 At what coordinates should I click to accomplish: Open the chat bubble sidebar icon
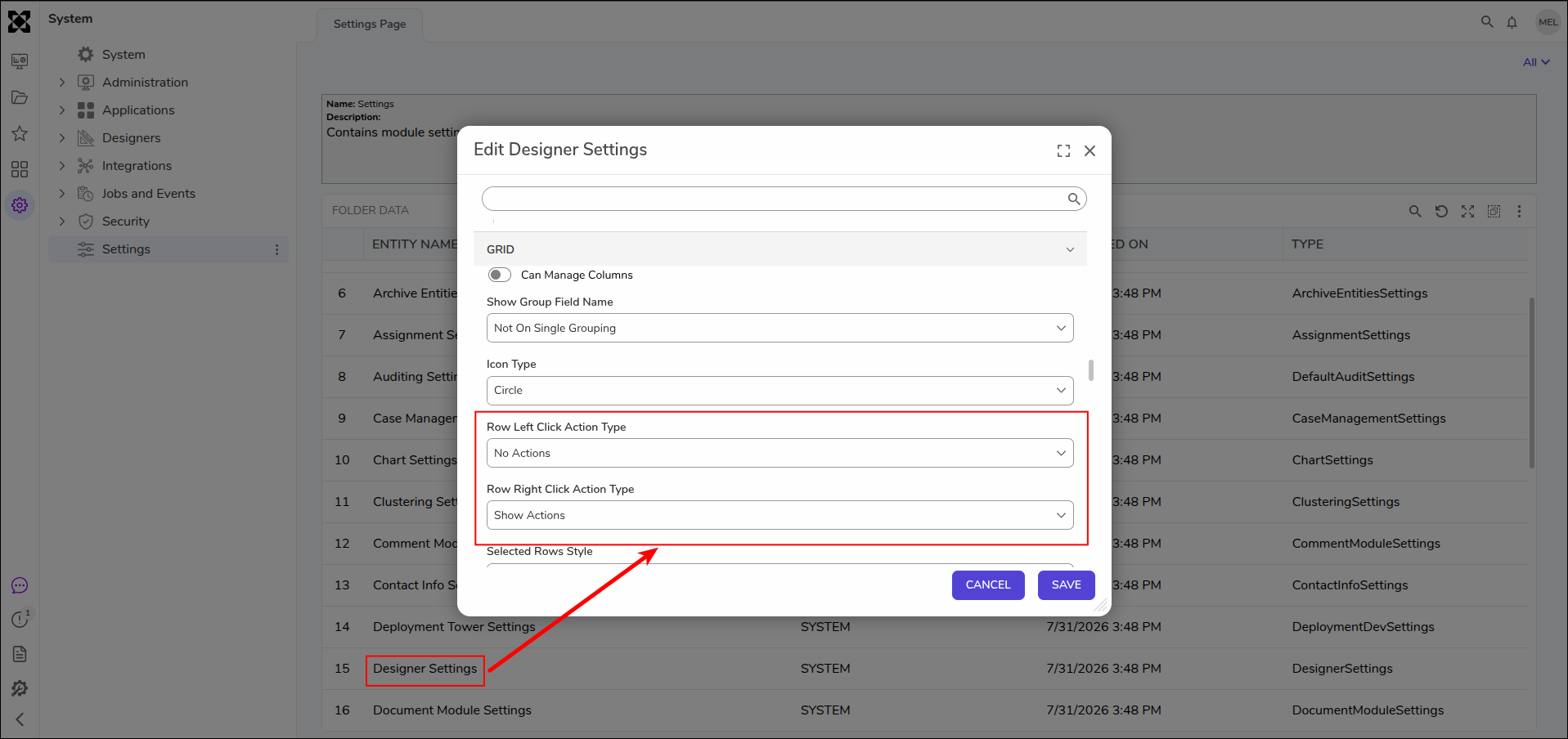pyautogui.click(x=20, y=585)
